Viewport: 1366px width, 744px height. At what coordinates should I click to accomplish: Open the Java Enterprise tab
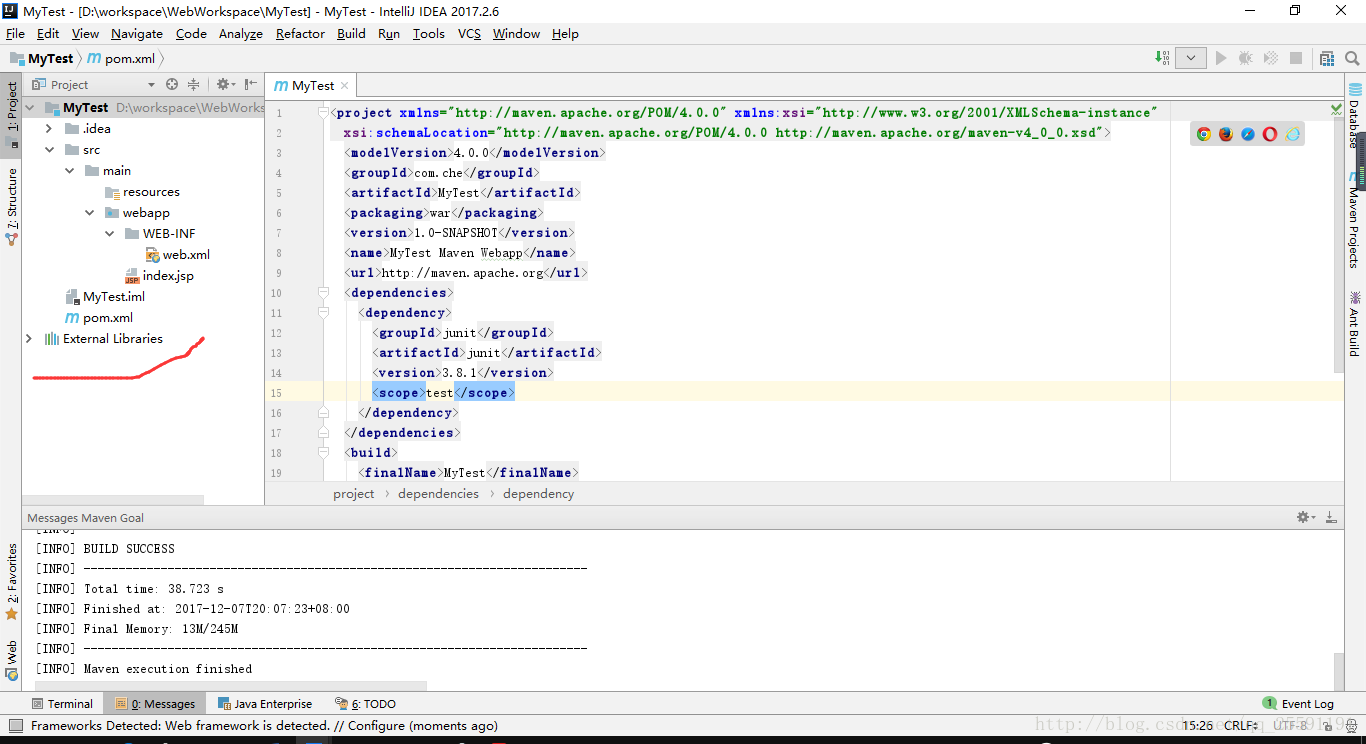click(x=265, y=704)
